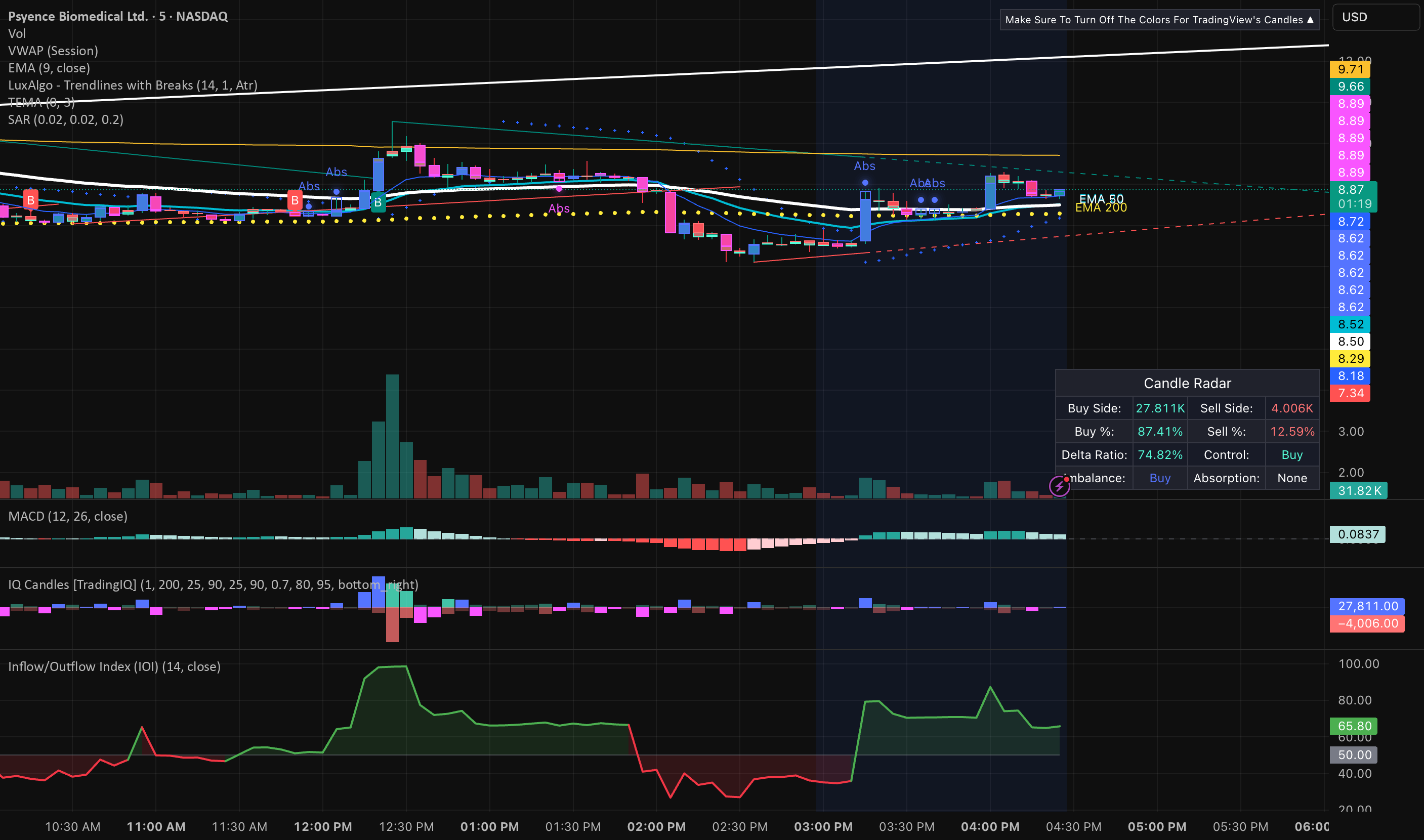This screenshot has width=1424, height=840.
Task: Click the Abs label above the 03:15 PM candle
Action: point(864,166)
